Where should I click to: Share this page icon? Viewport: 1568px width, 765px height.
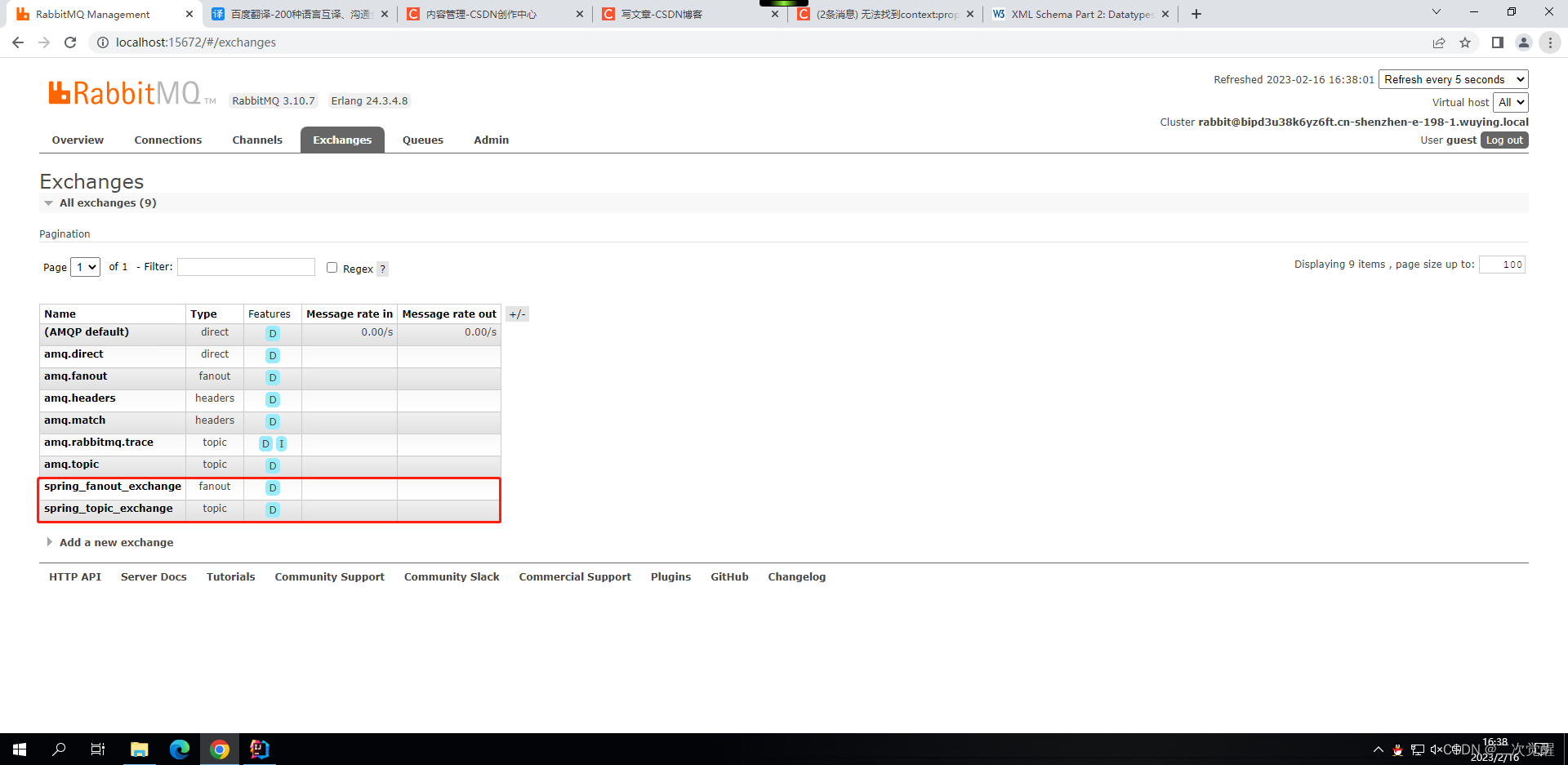[1439, 42]
